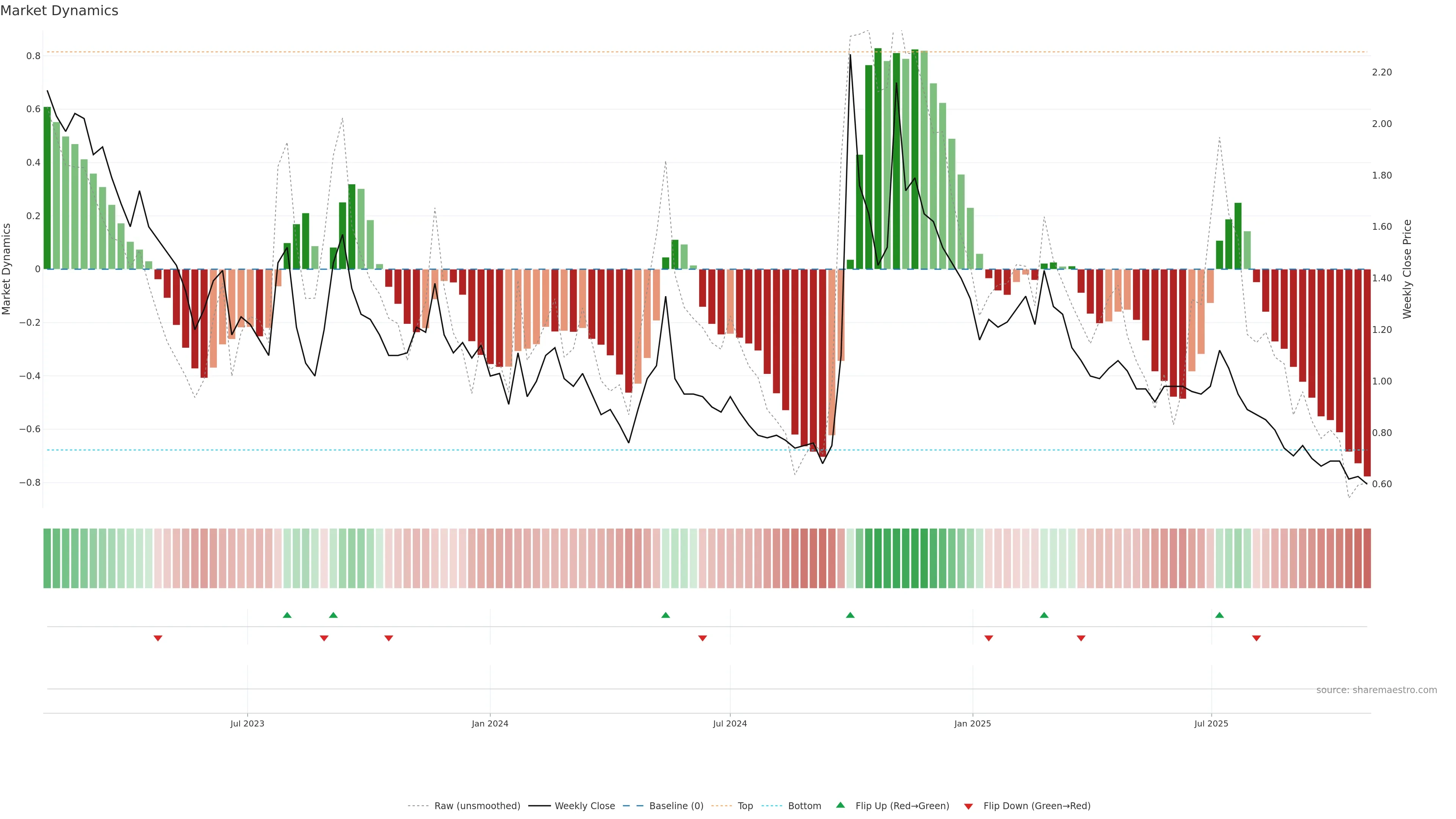
Task: Click the Flip Down legend triangle icon
Action: (968, 806)
